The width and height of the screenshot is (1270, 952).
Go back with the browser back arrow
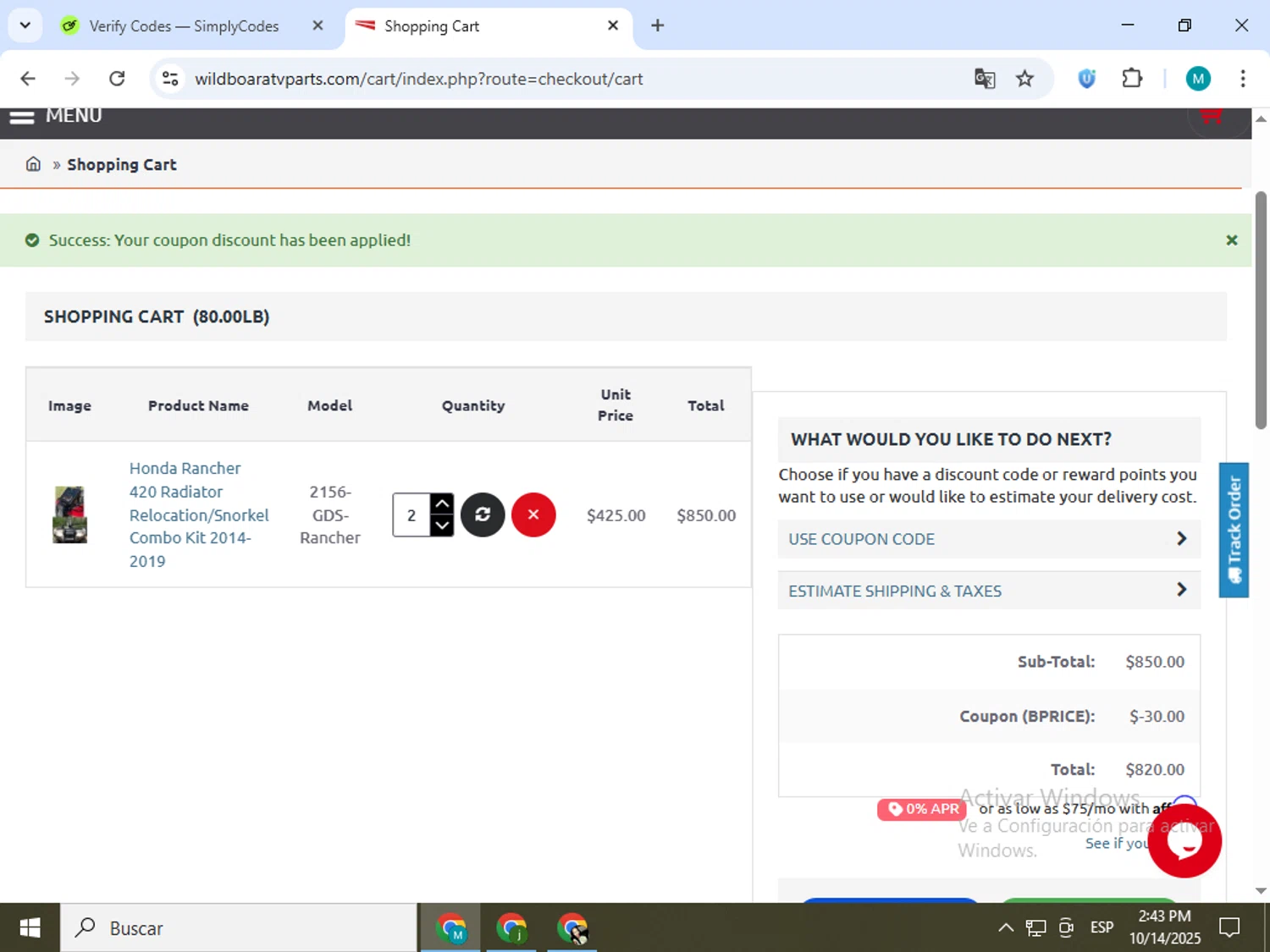pos(28,79)
